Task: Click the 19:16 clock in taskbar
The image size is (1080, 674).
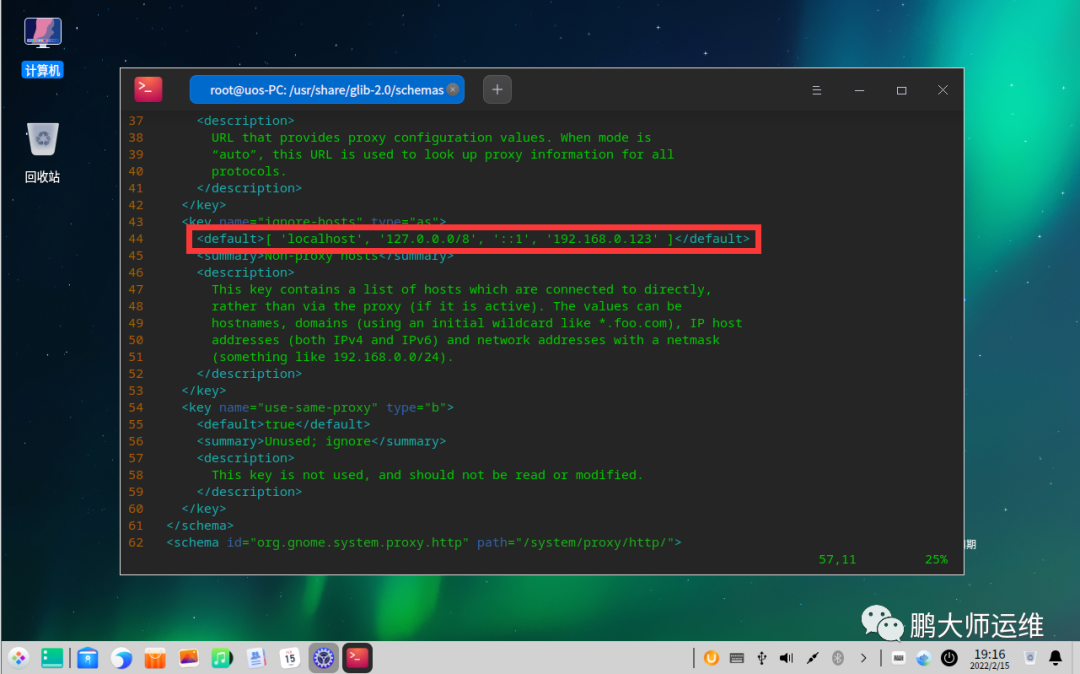Action: point(989,658)
